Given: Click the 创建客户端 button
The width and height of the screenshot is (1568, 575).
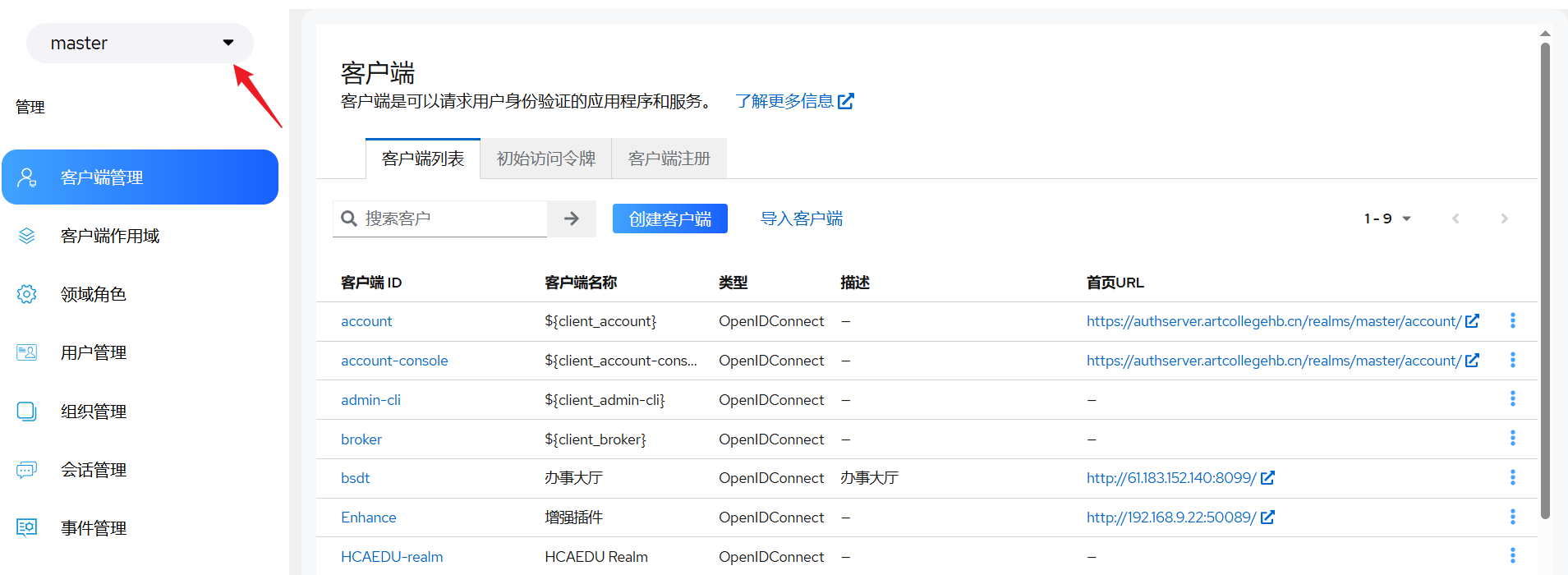Looking at the screenshot, I should click(670, 218).
